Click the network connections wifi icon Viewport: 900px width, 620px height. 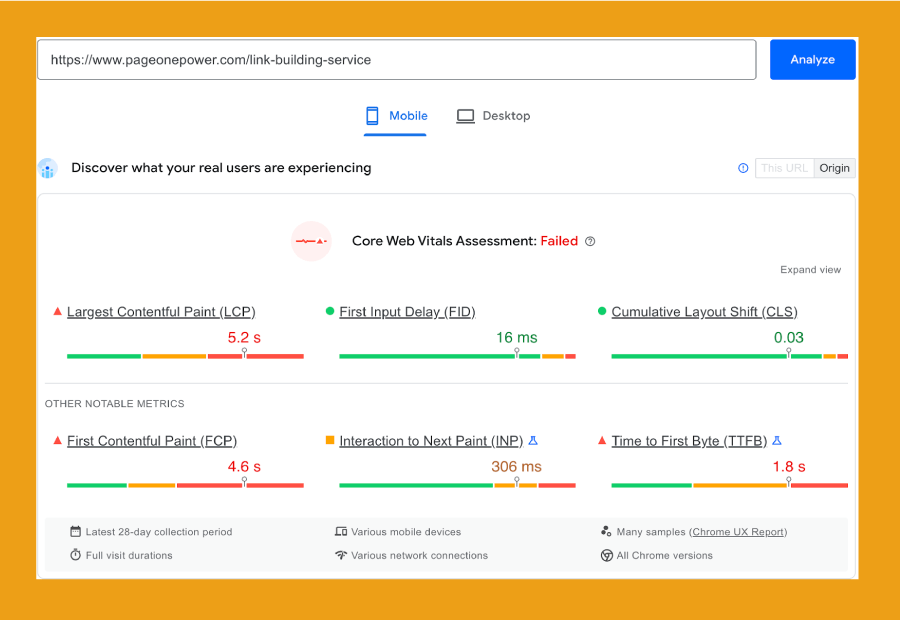(x=343, y=555)
